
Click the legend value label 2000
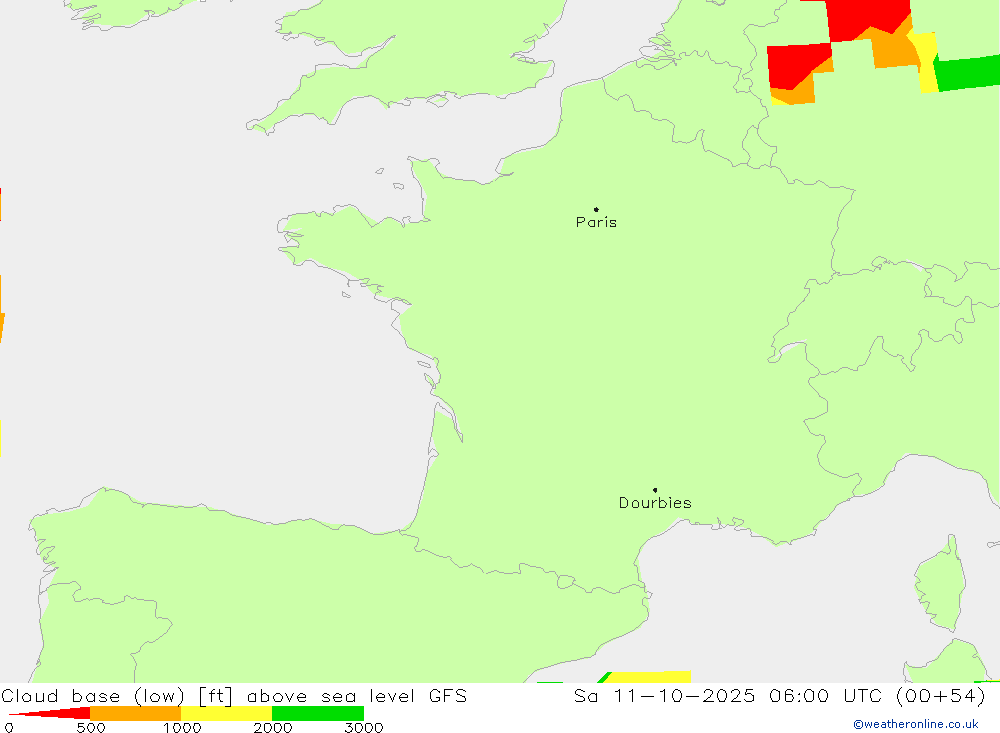tap(272, 727)
